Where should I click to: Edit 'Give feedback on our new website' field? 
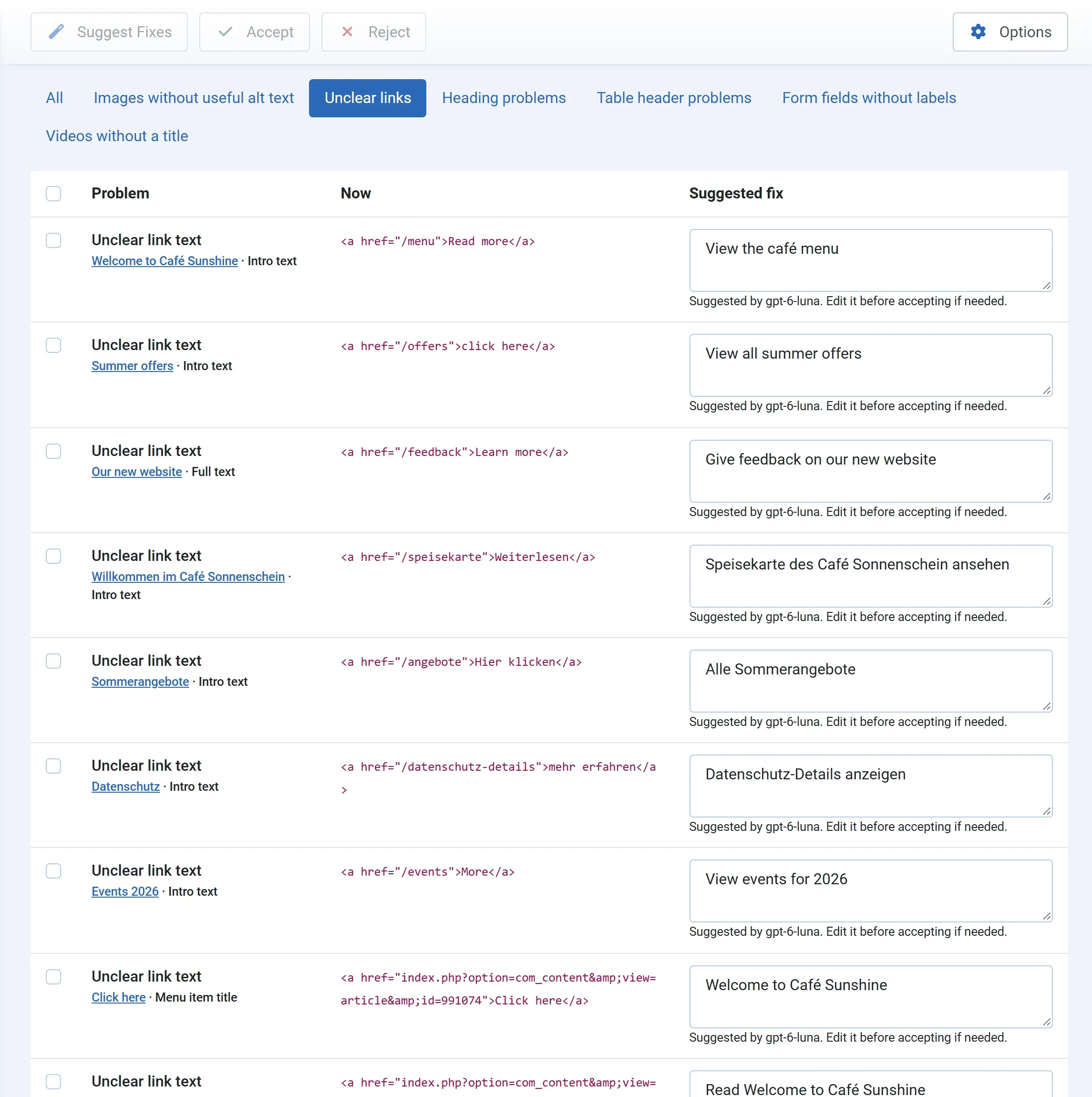[x=871, y=471]
